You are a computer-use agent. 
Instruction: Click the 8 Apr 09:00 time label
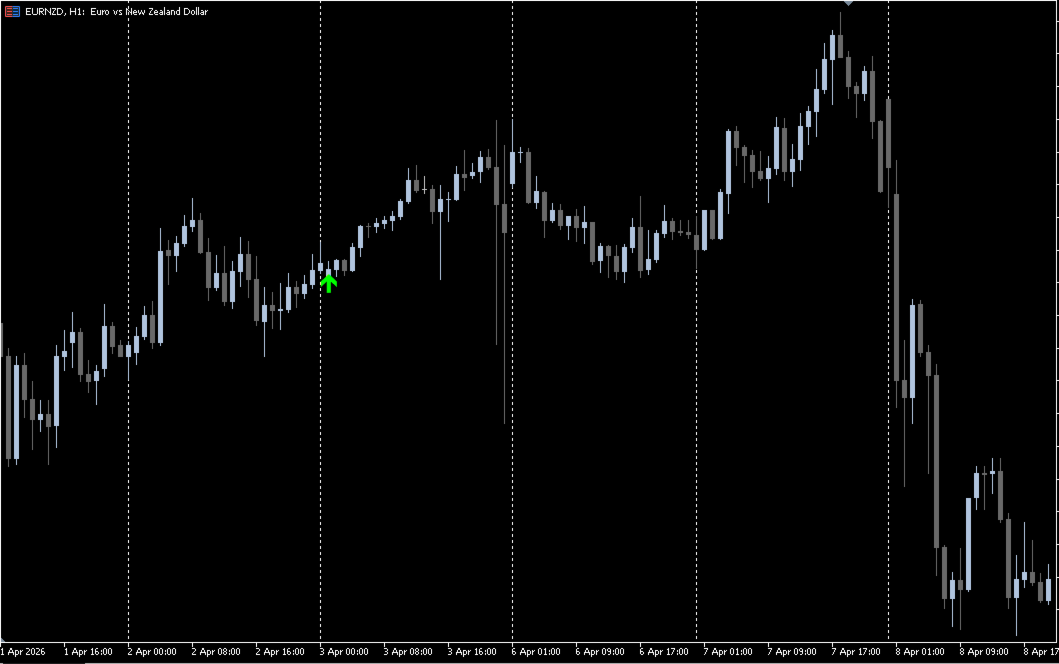click(984, 652)
